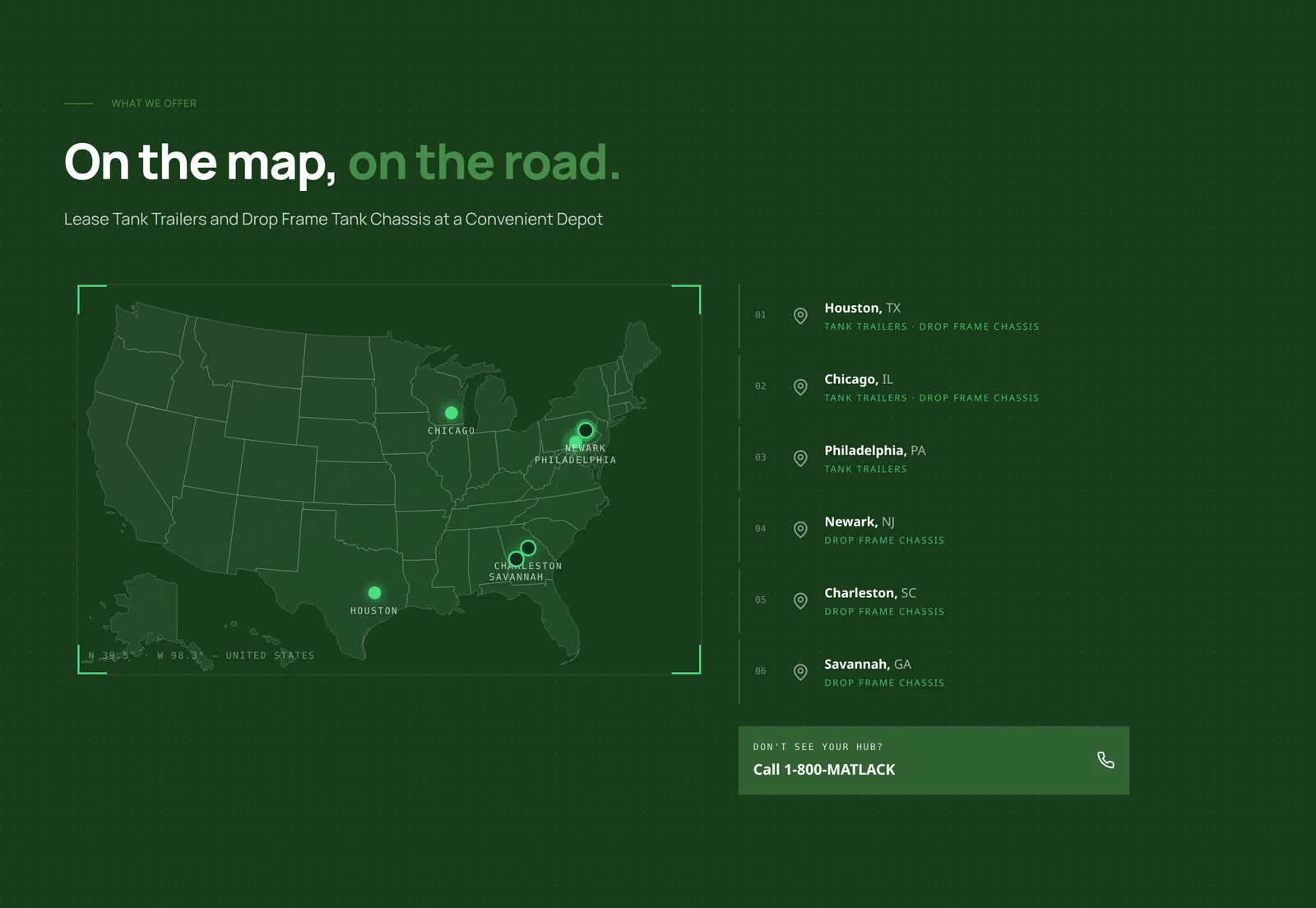Click the PHILADELPHIA label on the map
Screen dimensions: 1316x908
coord(576,461)
